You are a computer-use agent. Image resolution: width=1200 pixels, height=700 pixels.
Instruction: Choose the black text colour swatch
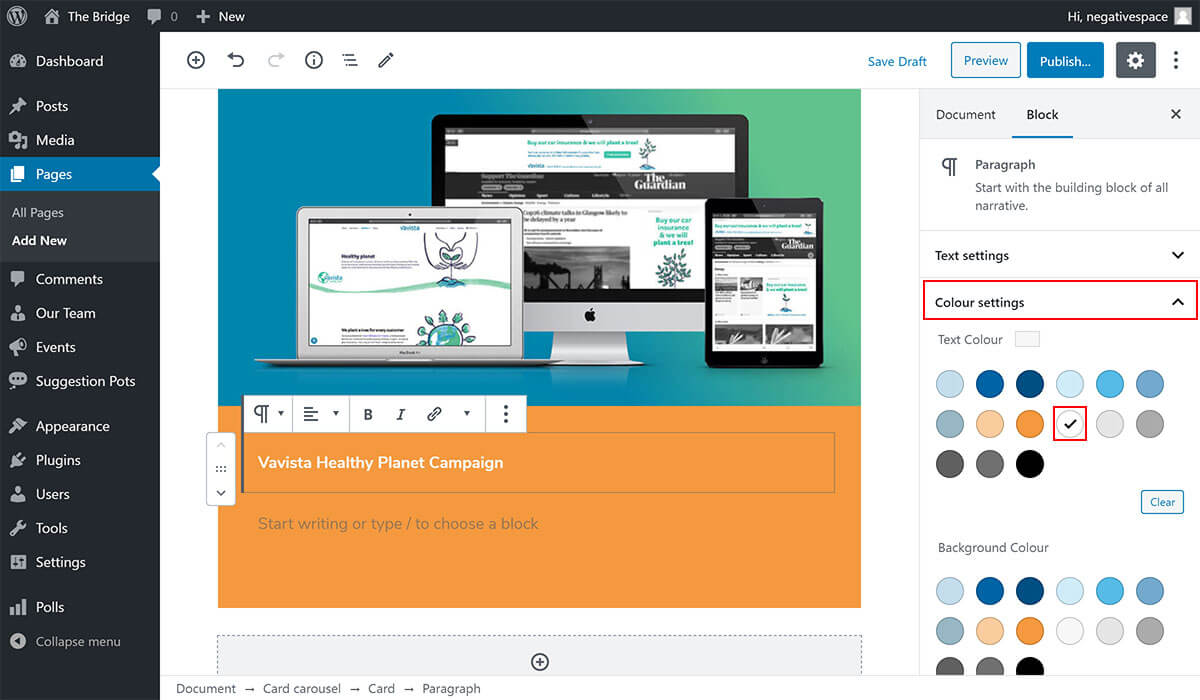point(1030,464)
